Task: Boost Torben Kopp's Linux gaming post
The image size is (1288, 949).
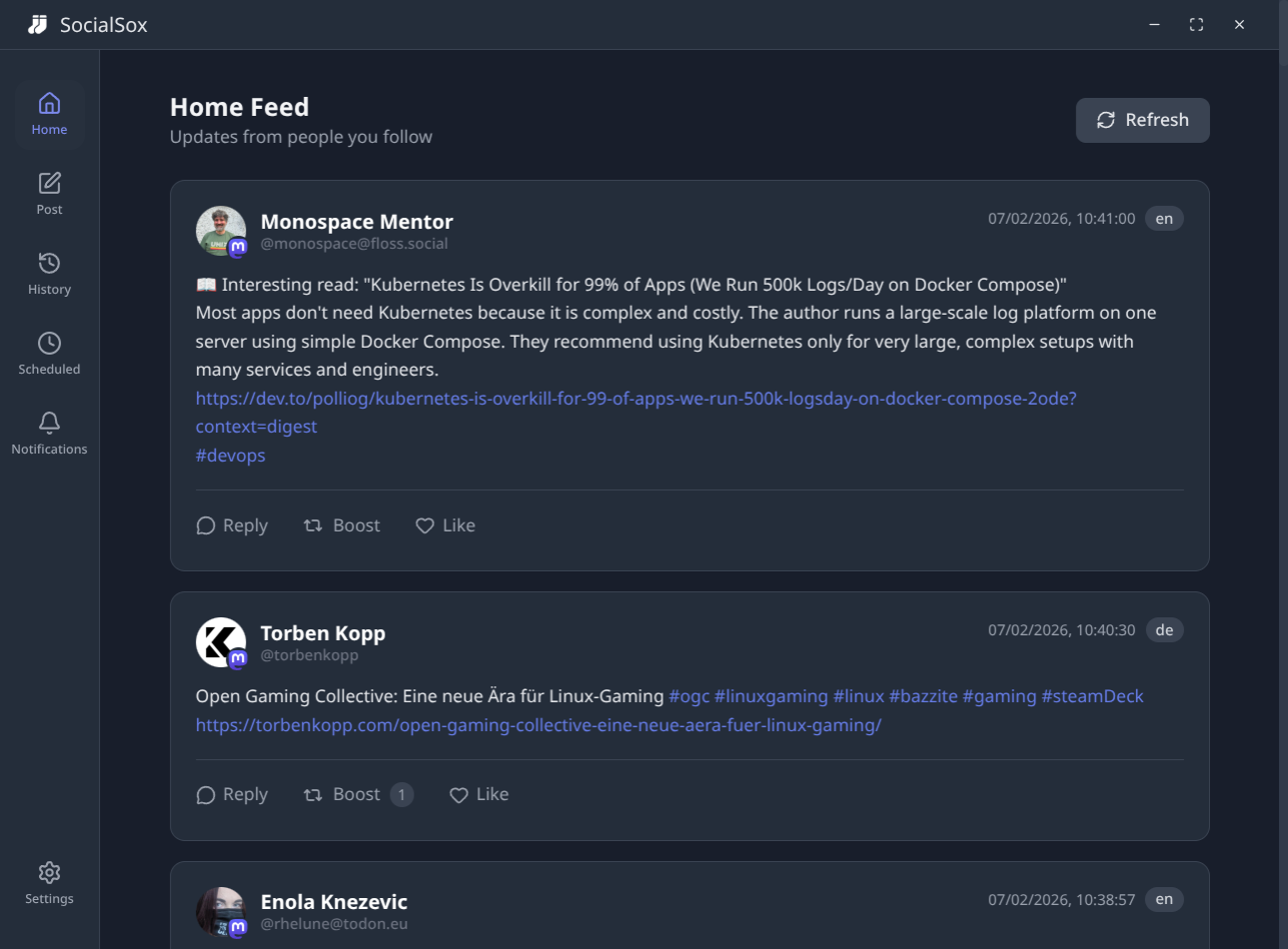Action: [342, 794]
